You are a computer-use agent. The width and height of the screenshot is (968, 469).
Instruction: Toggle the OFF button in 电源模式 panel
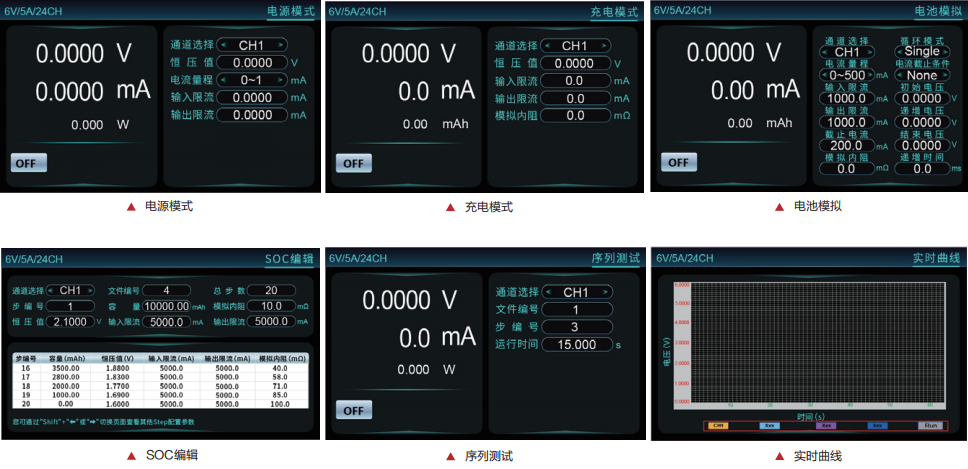[x=29, y=162]
